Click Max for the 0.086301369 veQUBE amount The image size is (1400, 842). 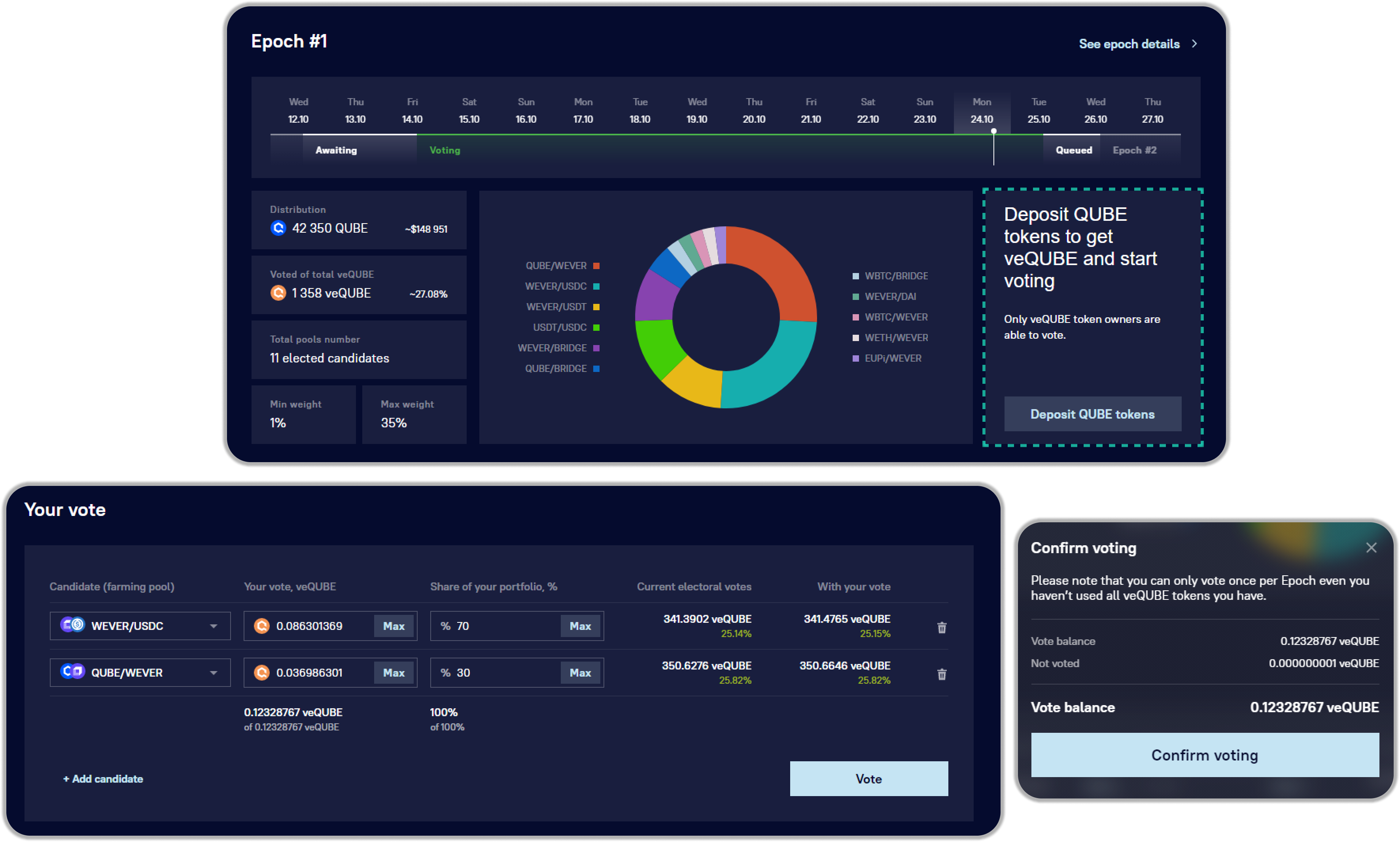tap(394, 626)
